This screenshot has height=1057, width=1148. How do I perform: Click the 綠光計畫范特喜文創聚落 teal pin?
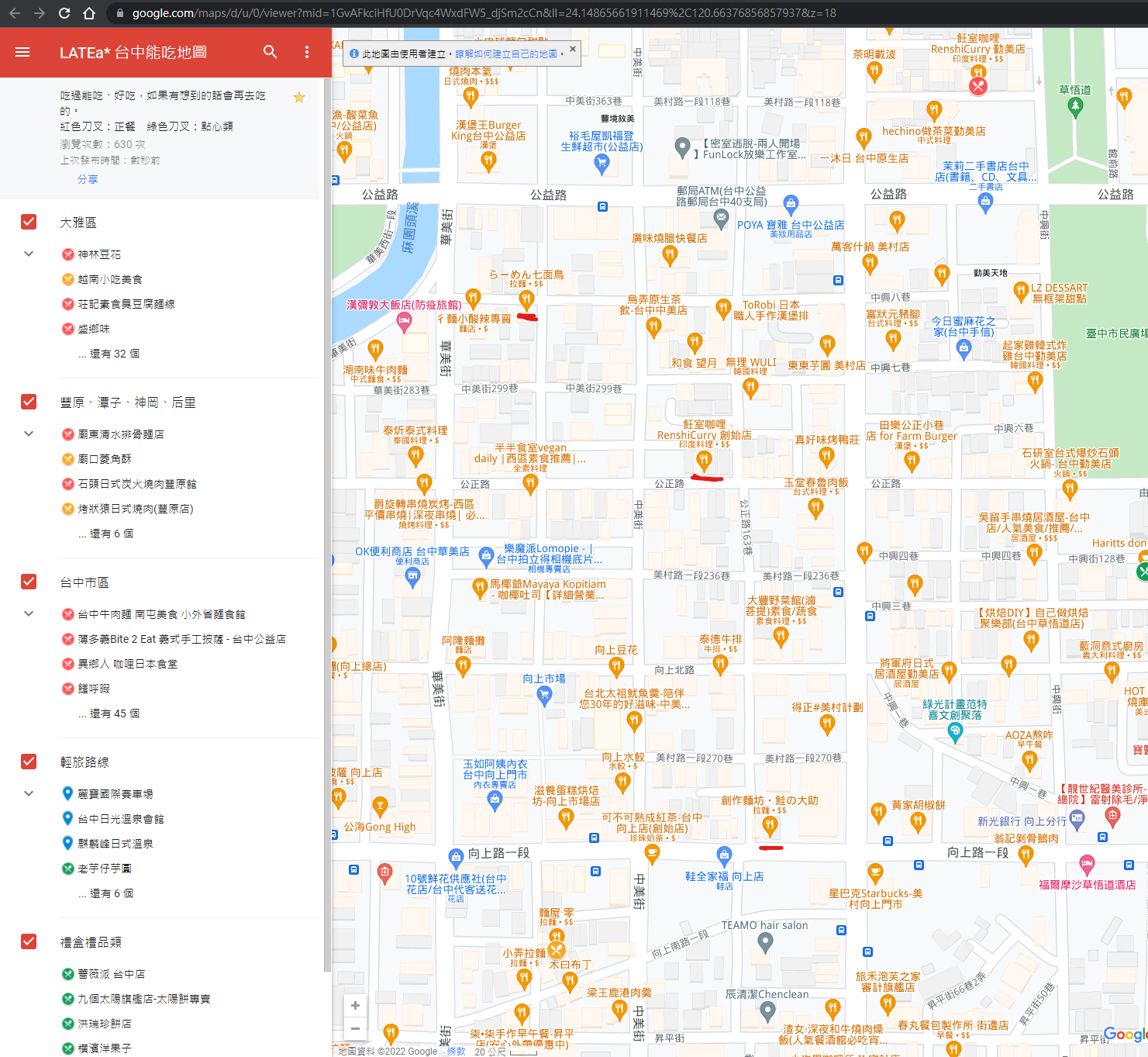click(955, 732)
